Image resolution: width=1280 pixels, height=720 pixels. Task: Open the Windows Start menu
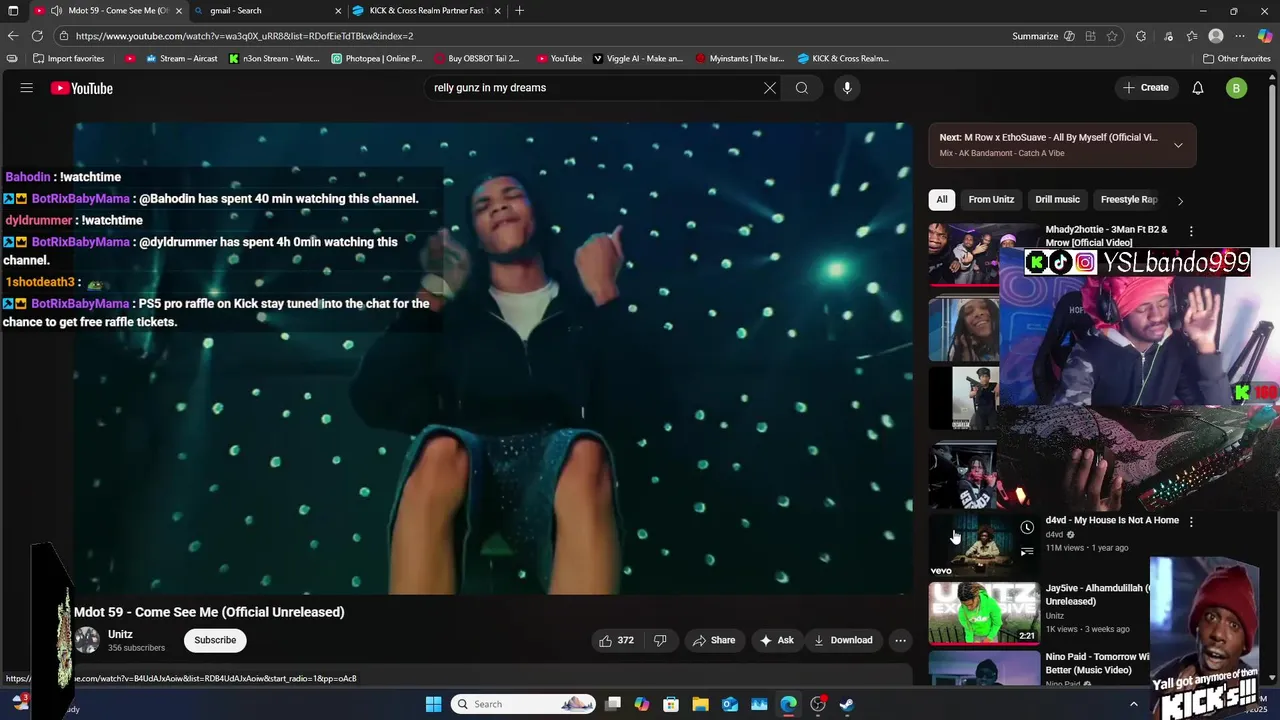click(x=433, y=704)
